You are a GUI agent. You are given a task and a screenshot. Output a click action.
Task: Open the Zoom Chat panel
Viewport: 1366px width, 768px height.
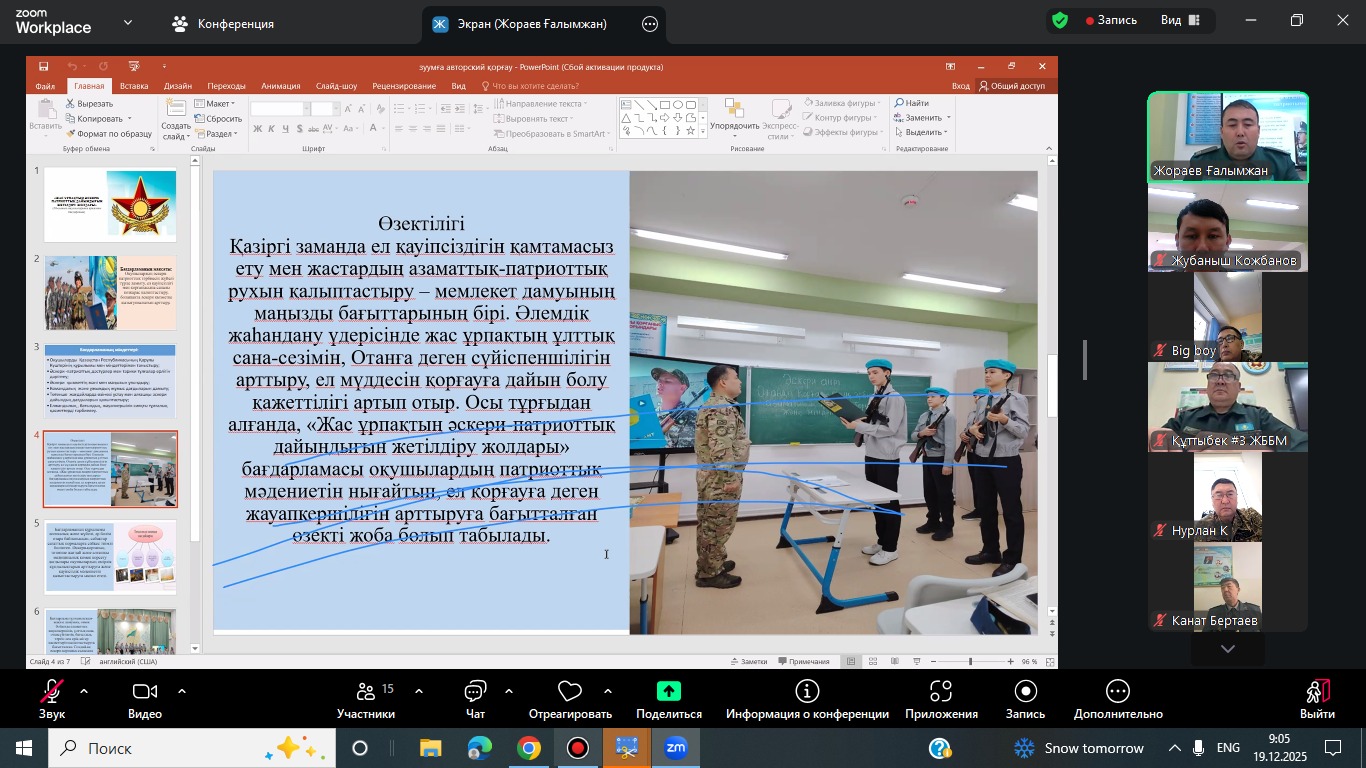[x=475, y=692]
